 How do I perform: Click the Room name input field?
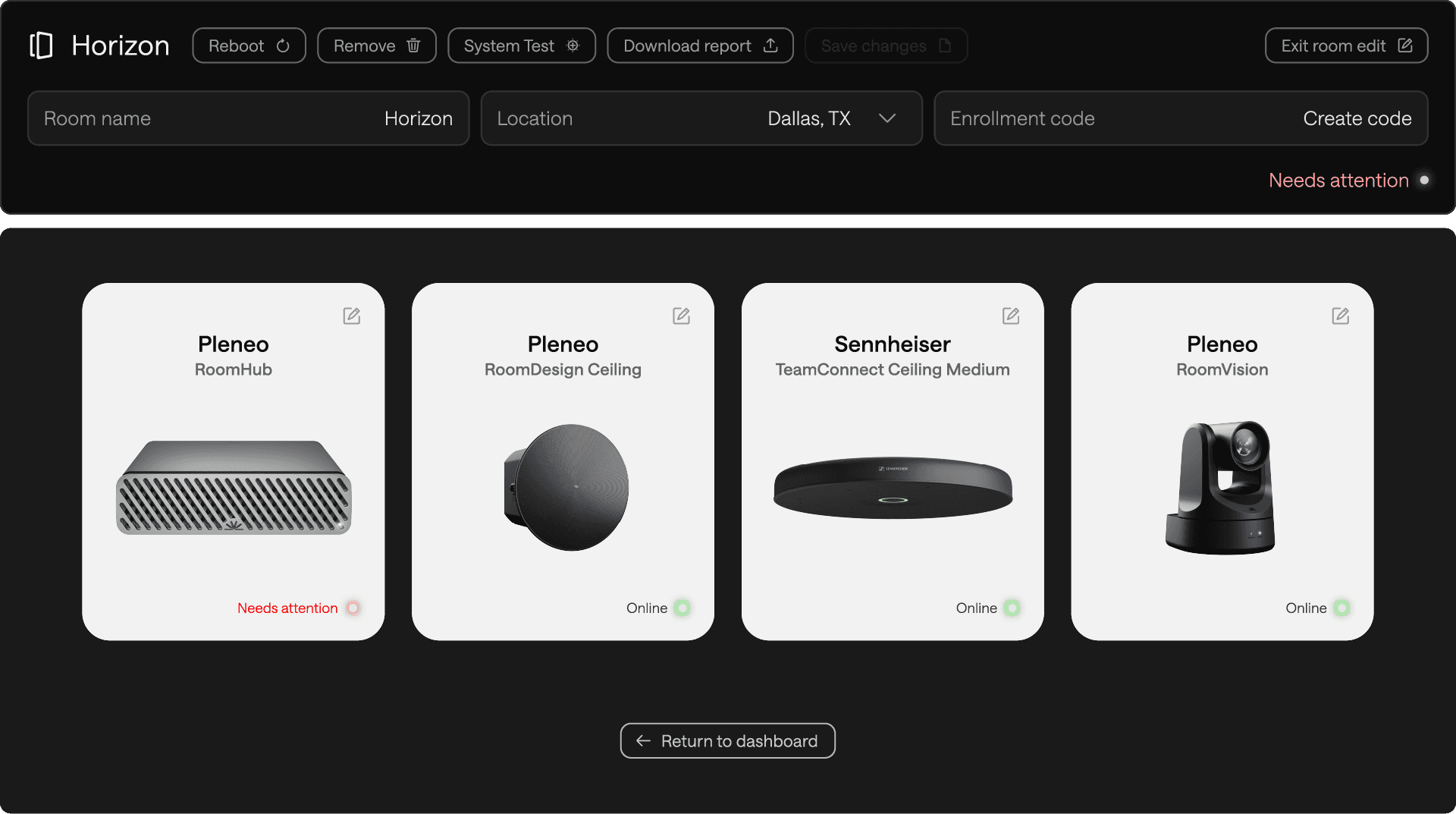coord(249,118)
